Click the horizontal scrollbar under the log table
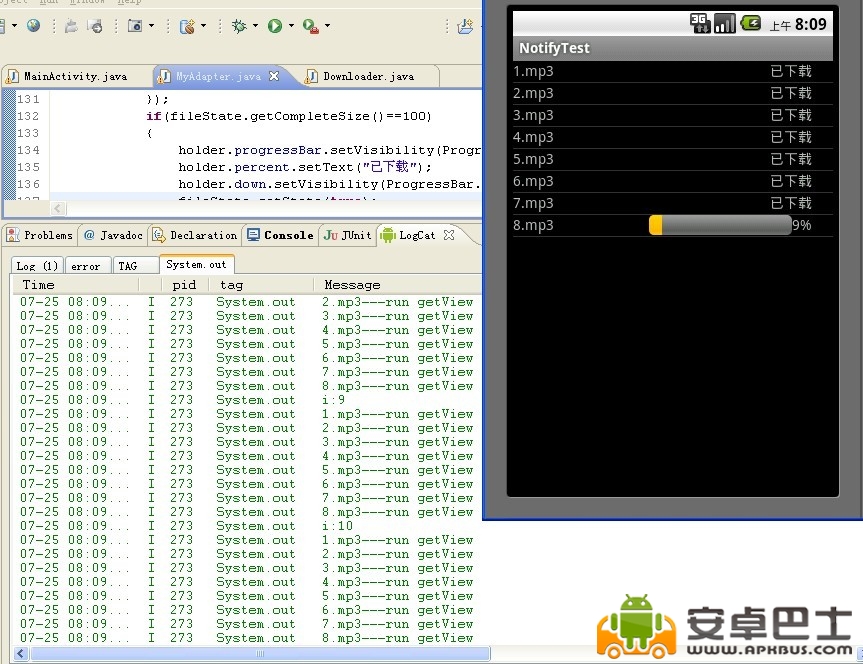The height and width of the screenshot is (664, 863). point(260,654)
